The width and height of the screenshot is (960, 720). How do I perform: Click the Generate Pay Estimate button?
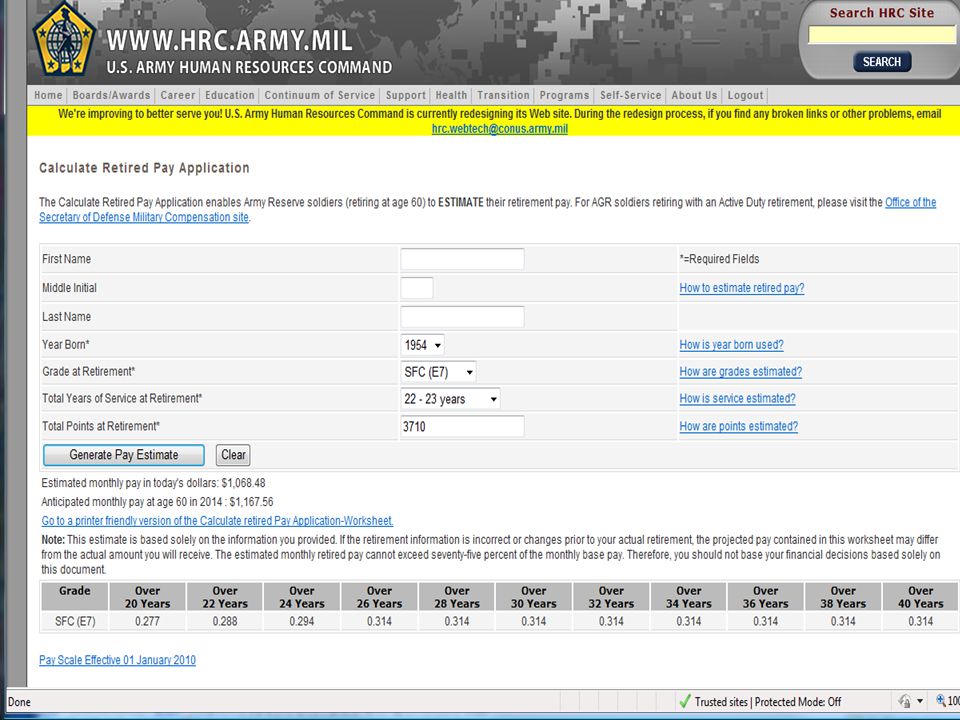point(124,455)
